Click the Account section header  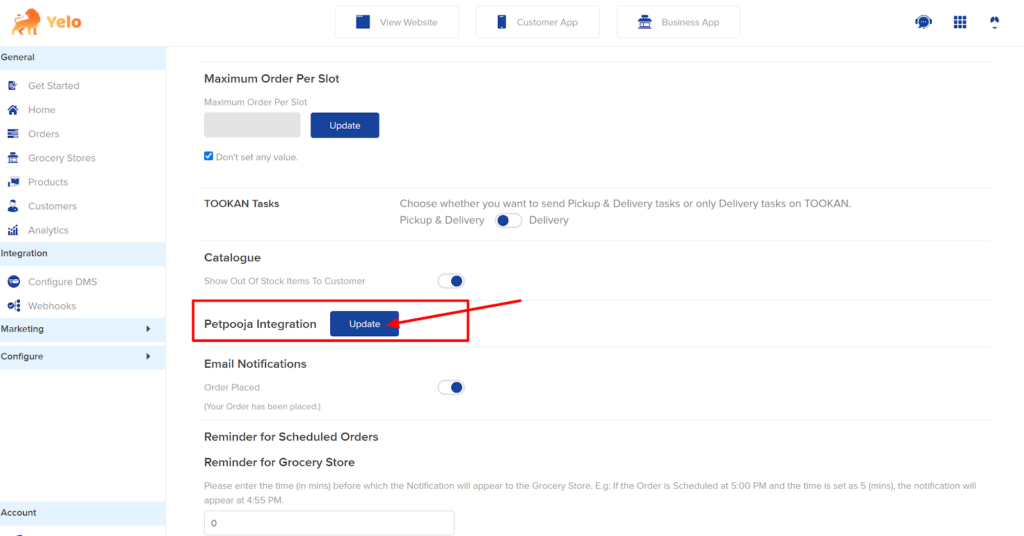[83, 513]
